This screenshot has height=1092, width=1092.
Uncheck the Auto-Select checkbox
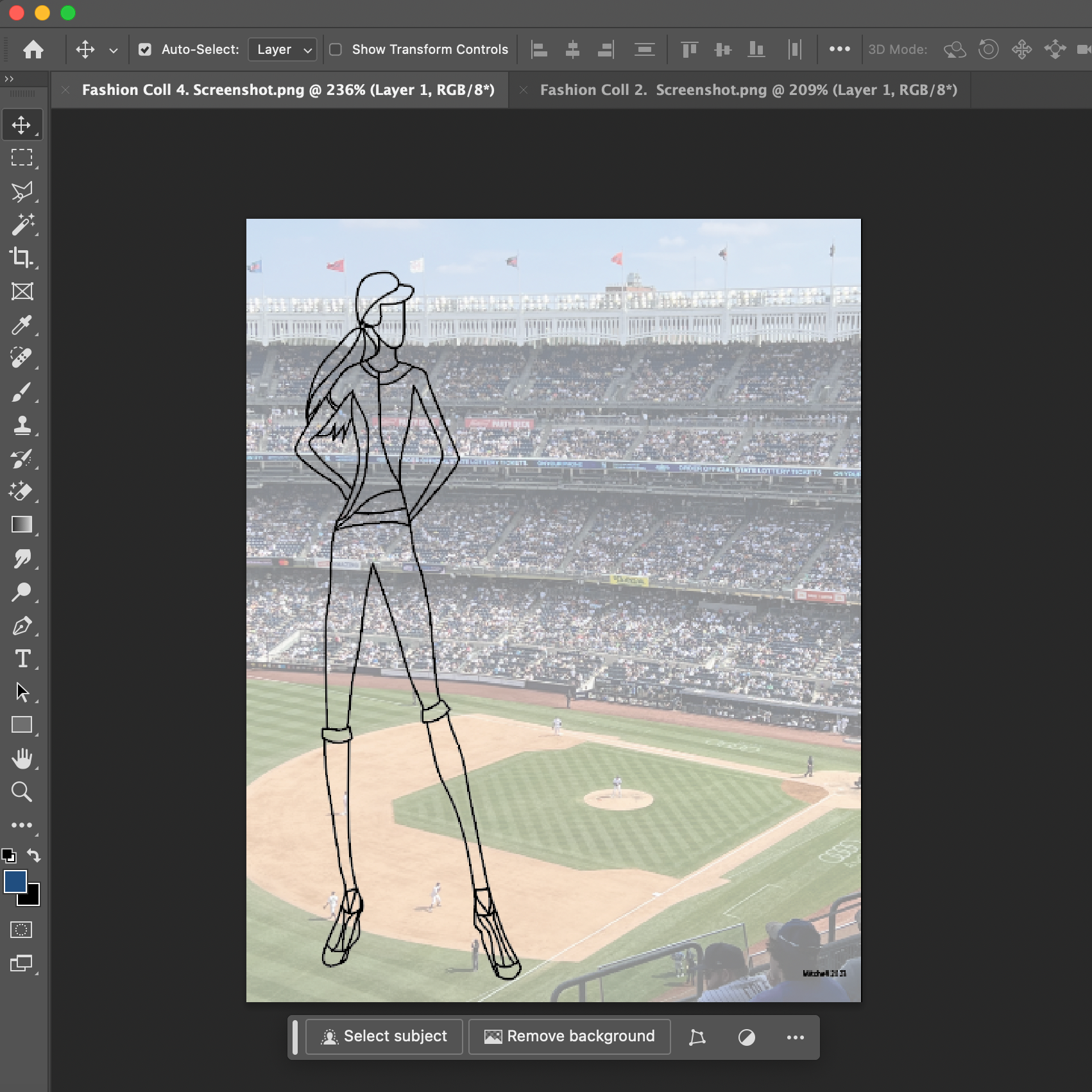click(145, 49)
